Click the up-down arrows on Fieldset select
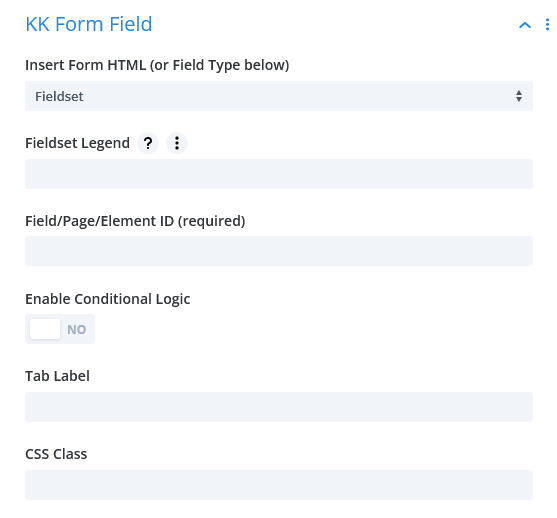The image size is (557, 518). (x=519, y=96)
